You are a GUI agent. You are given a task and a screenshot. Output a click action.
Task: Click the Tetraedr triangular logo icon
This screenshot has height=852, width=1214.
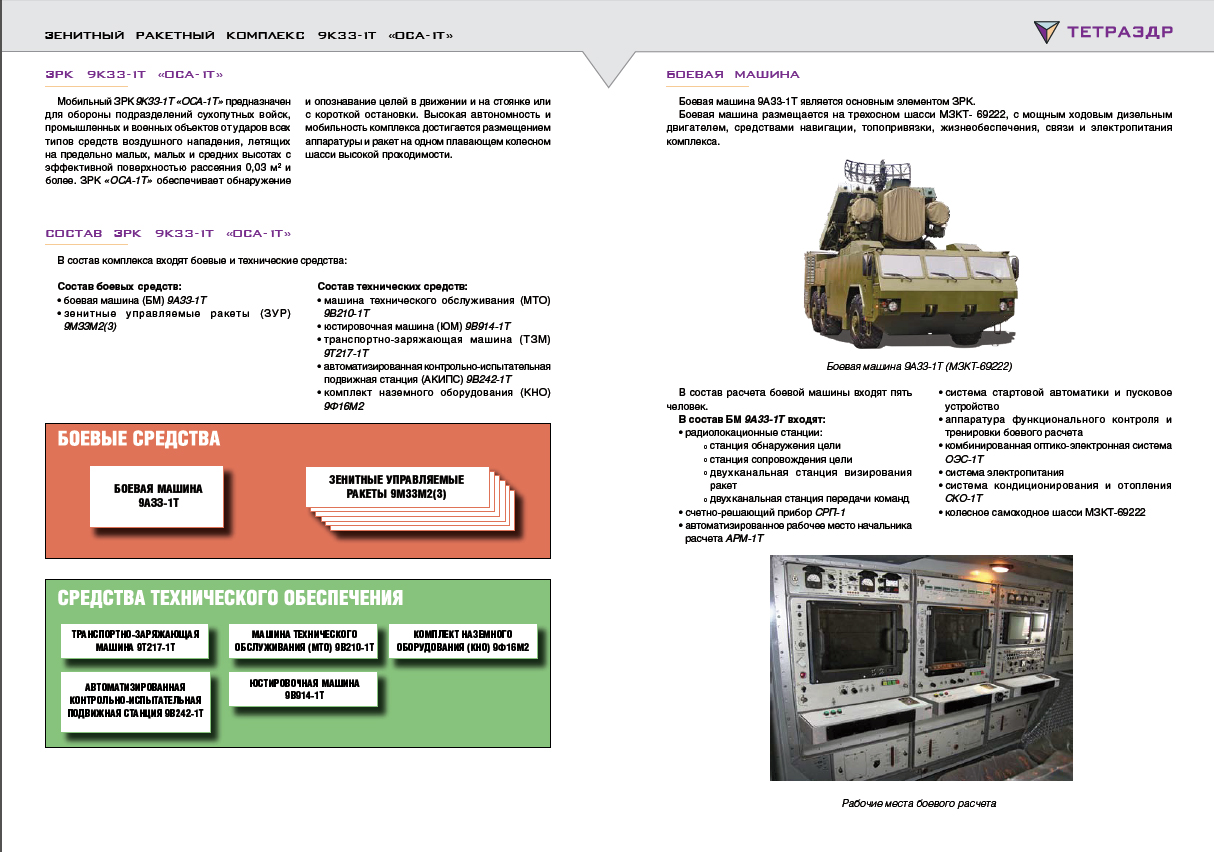tap(1049, 32)
